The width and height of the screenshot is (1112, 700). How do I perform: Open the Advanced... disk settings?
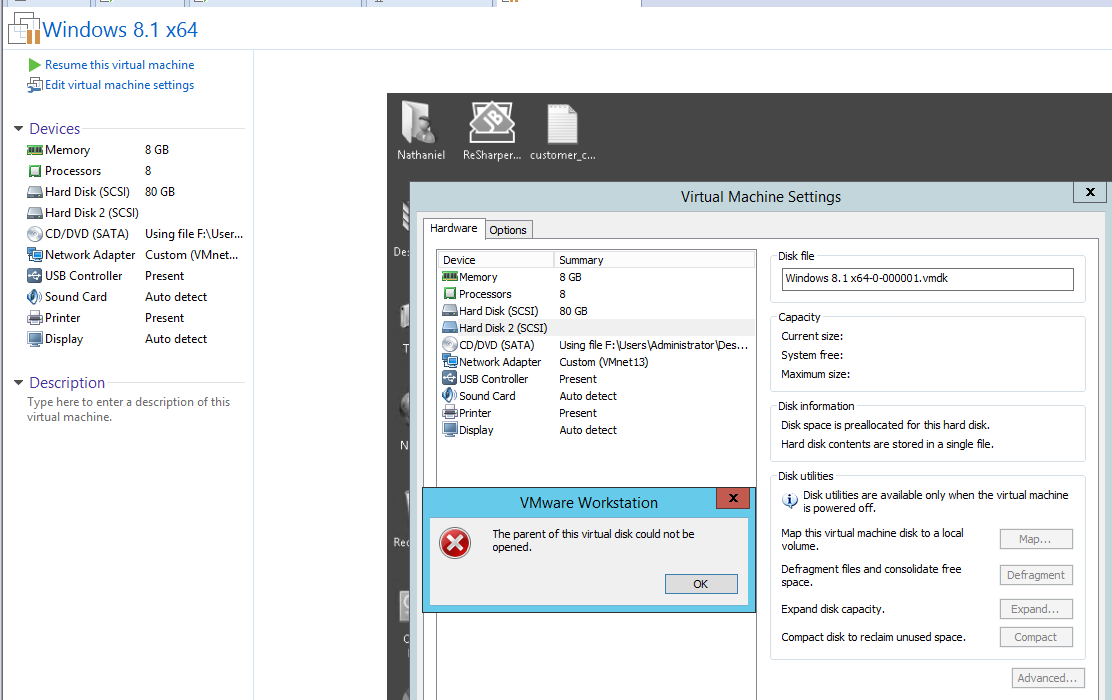(x=1047, y=678)
